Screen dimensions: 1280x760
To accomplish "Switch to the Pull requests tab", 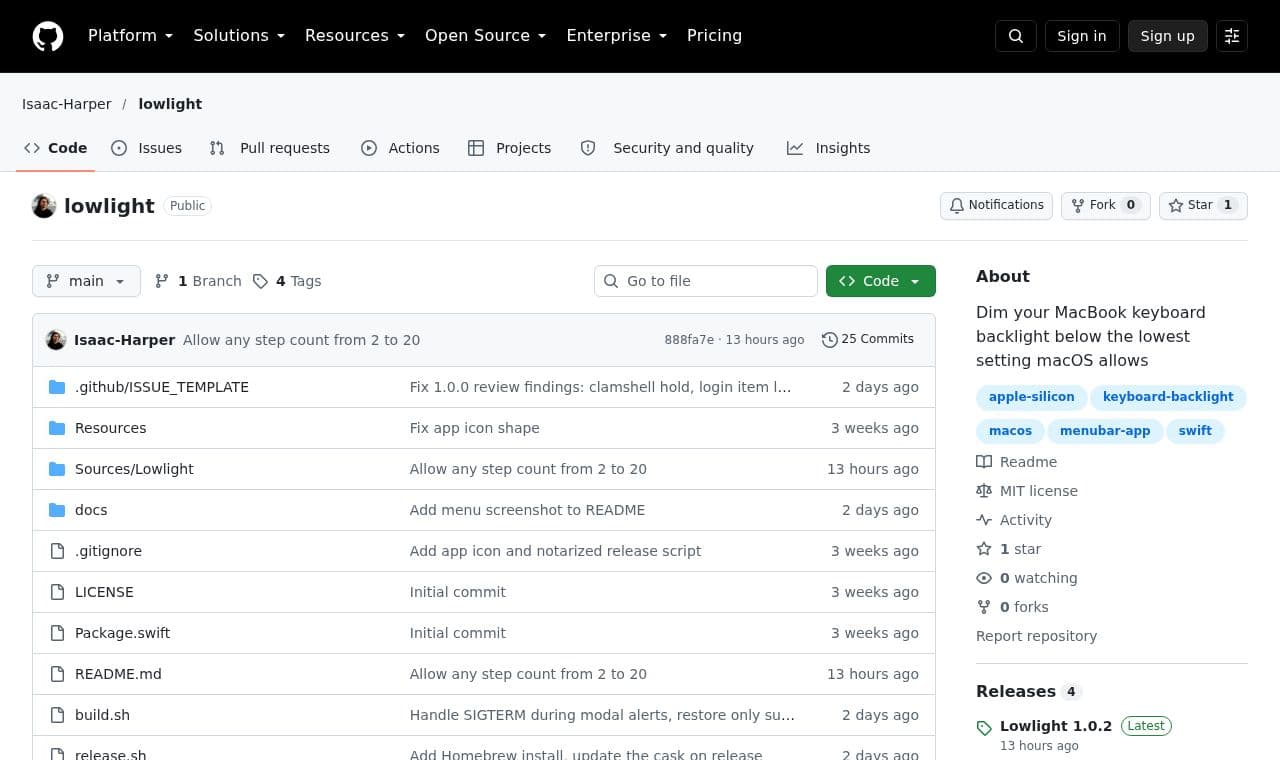I will (269, 148).
